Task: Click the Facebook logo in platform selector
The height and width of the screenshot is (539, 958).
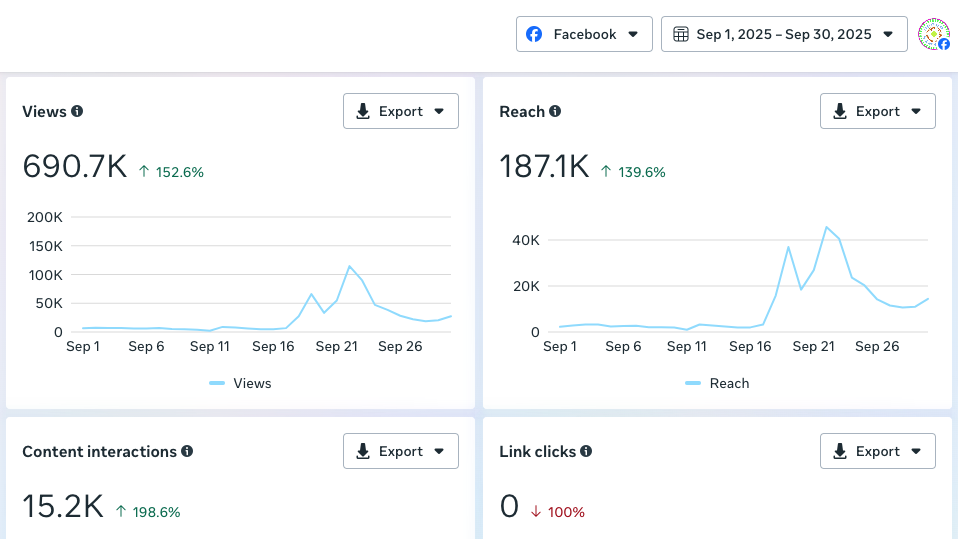Action: point(535,34)
